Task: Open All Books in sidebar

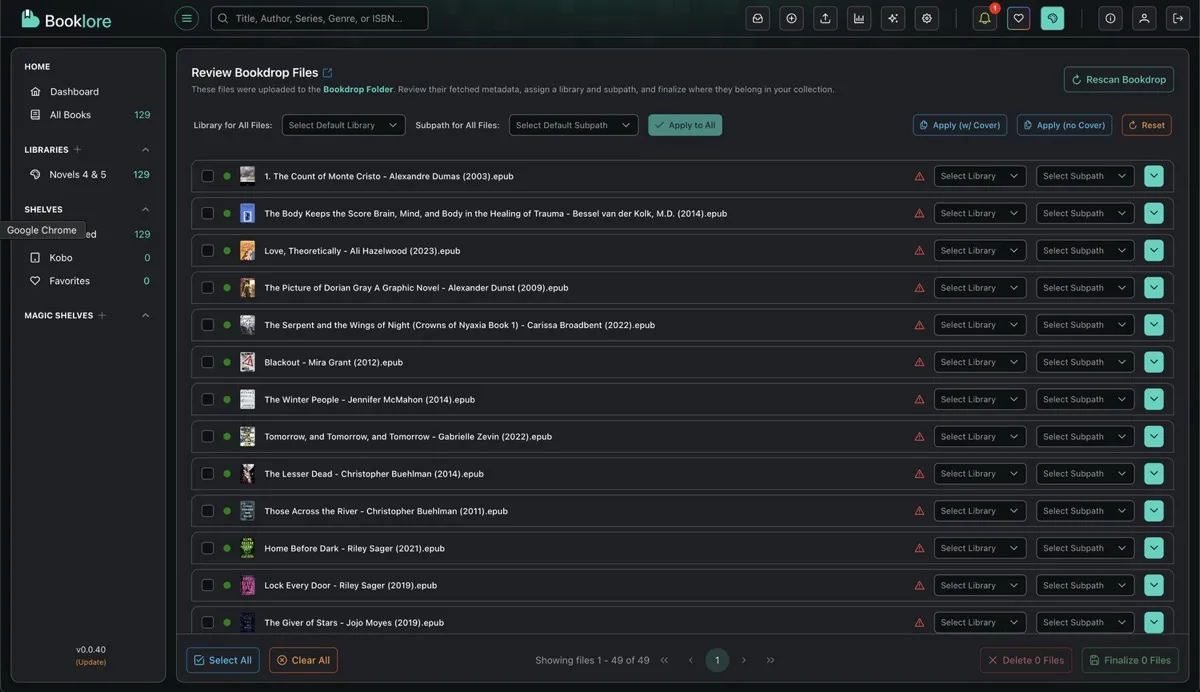Action: (x=90, y=115)
